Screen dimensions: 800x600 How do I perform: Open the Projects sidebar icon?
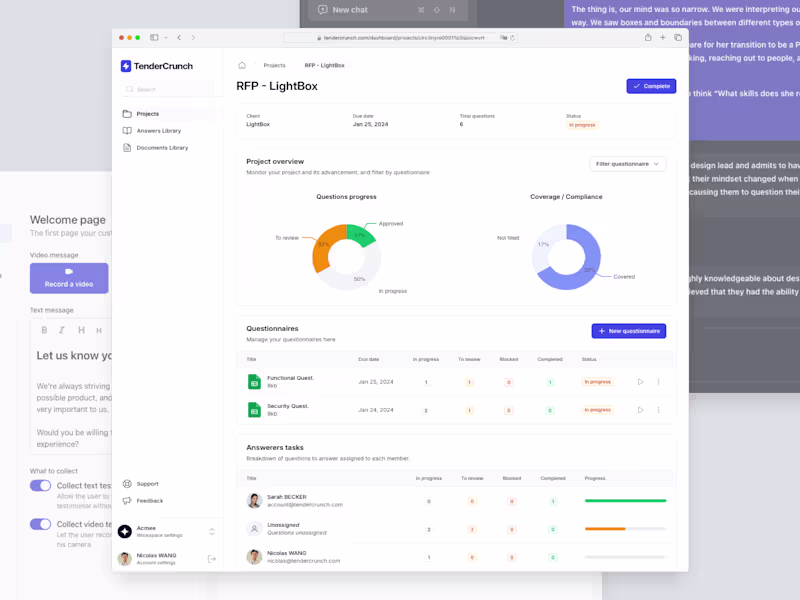(127, 113)
